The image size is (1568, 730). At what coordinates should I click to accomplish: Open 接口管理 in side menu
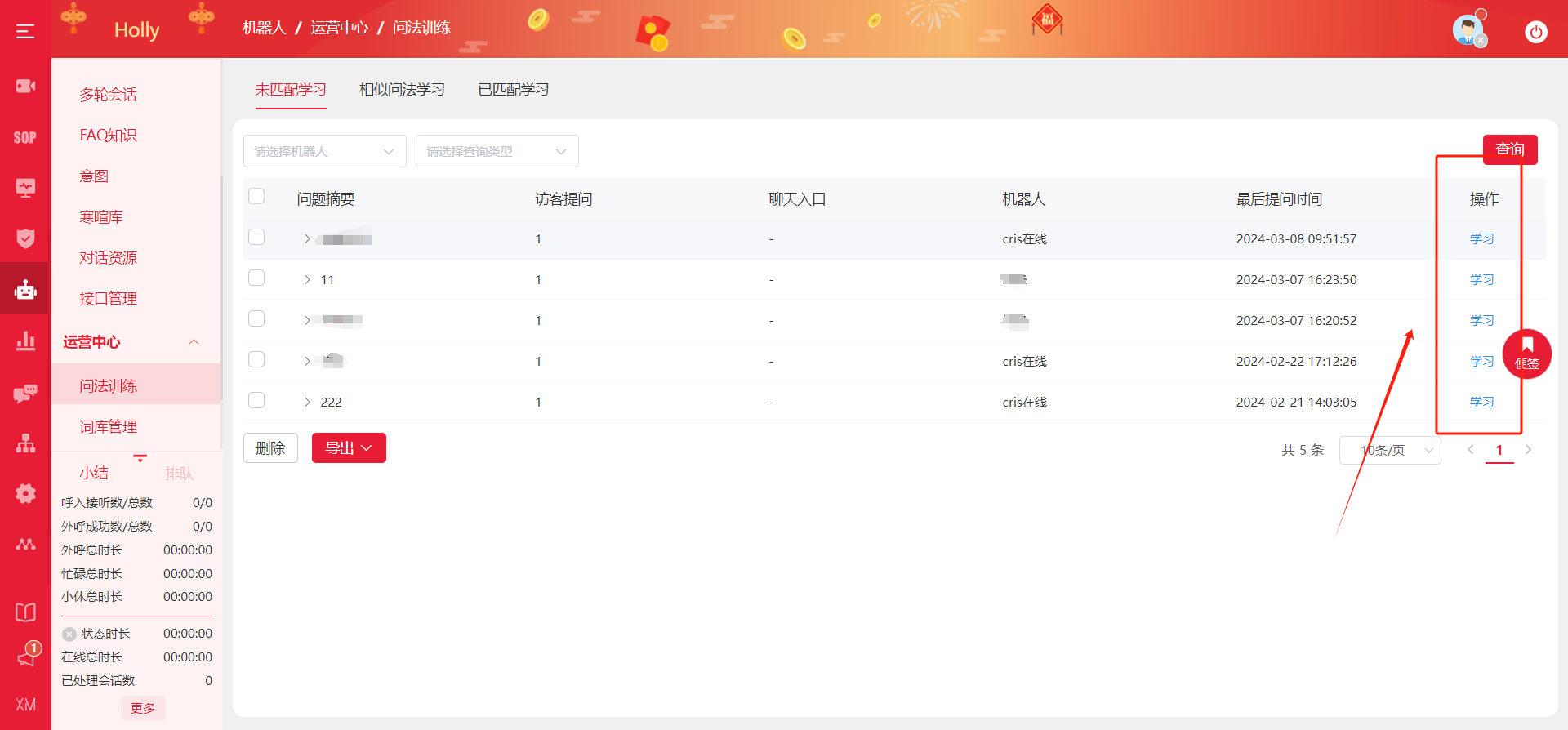coord(108,299)
